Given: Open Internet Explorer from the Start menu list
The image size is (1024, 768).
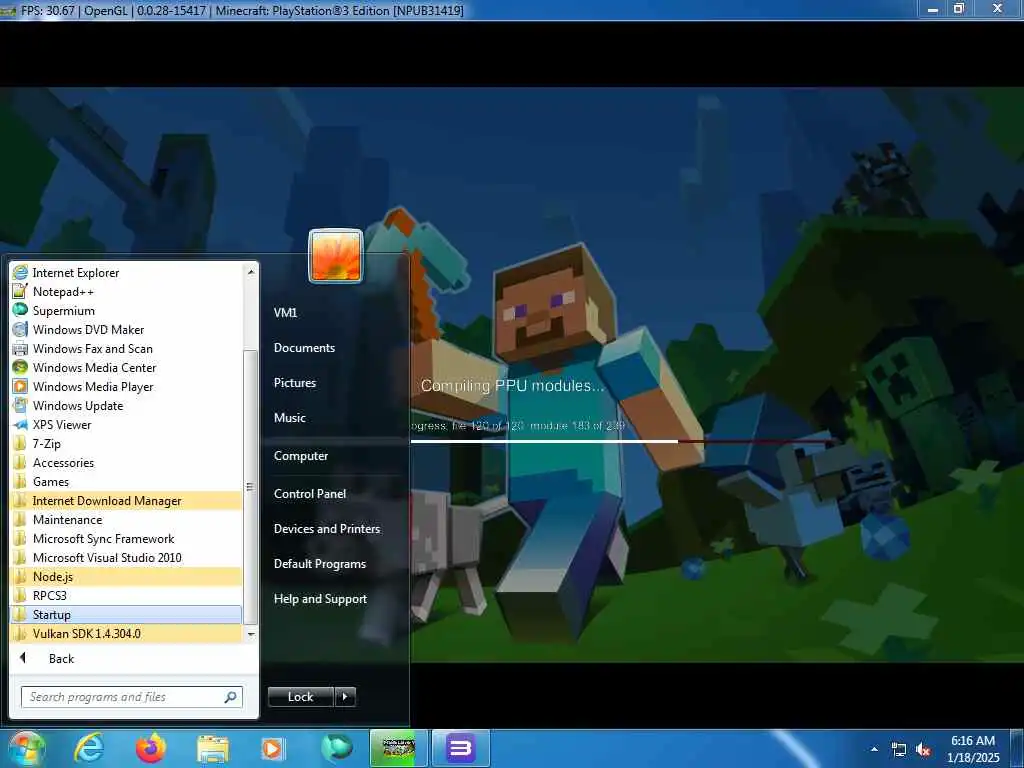Looking at the screenshot, I should point(125,272).
